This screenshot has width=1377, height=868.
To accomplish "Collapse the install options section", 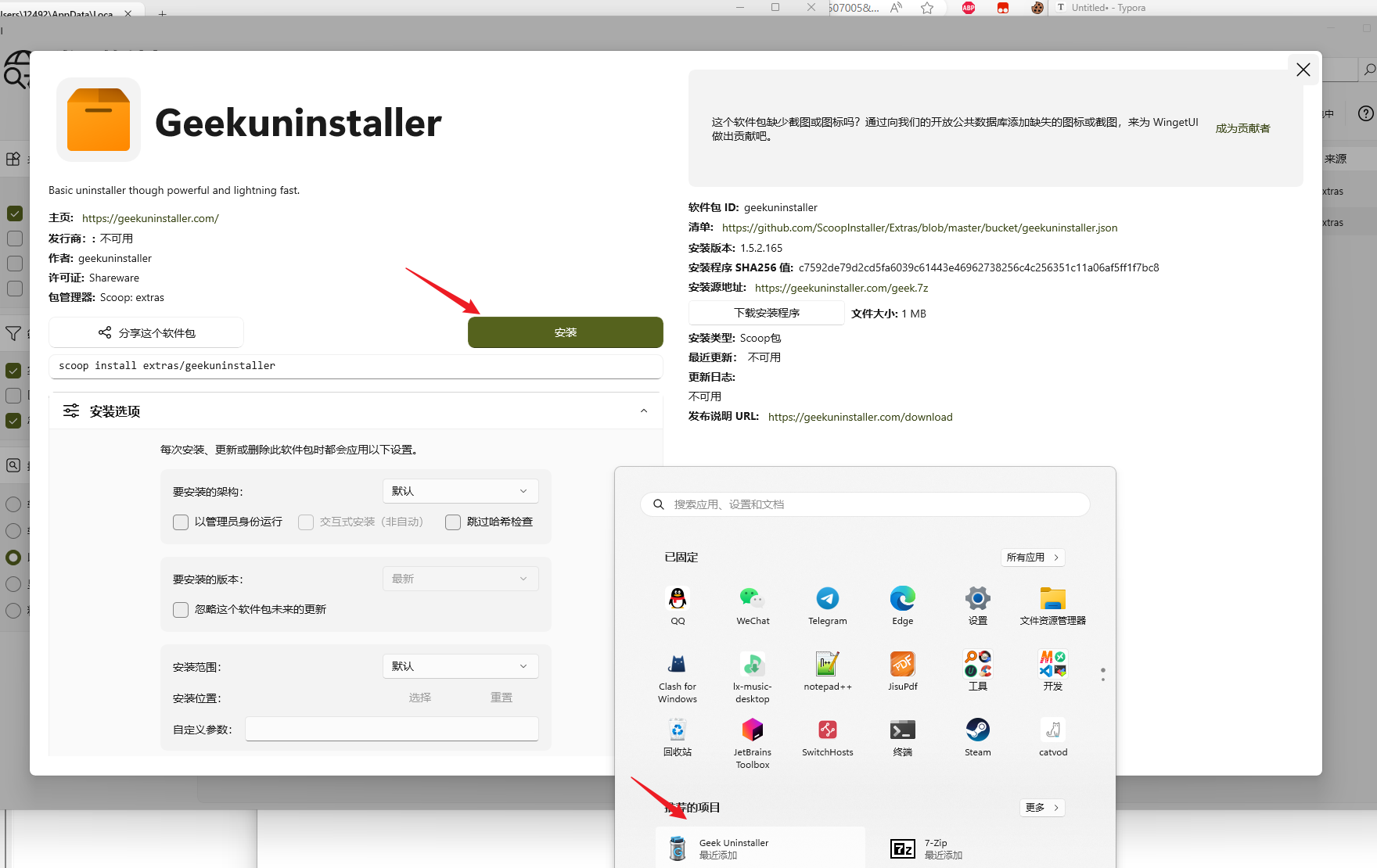I will 643,411.
